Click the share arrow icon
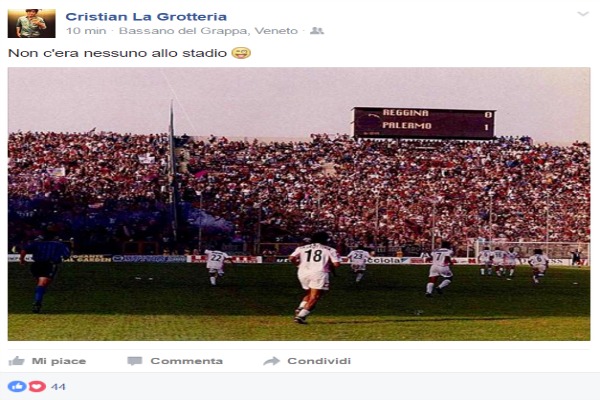600x400 pixels. (272, 361)
